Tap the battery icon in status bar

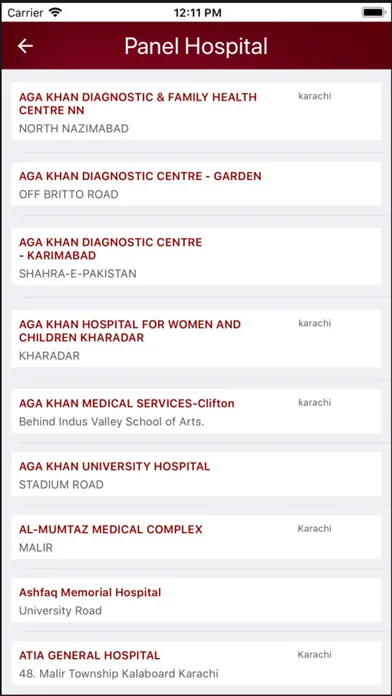point(372,12)
